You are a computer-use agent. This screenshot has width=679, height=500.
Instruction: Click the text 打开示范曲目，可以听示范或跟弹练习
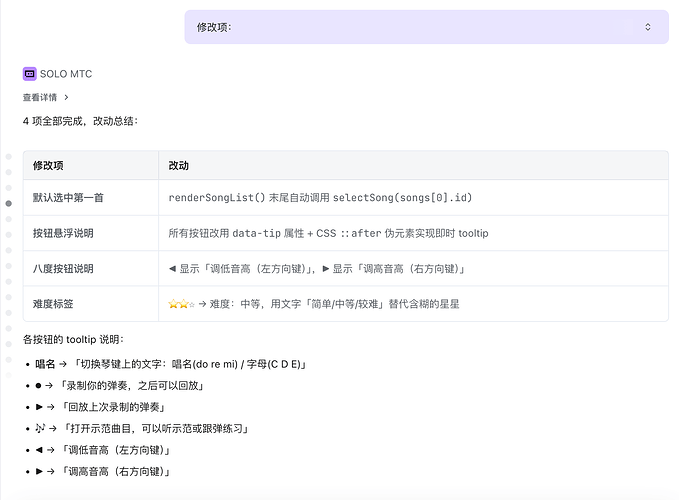[156, 429]
